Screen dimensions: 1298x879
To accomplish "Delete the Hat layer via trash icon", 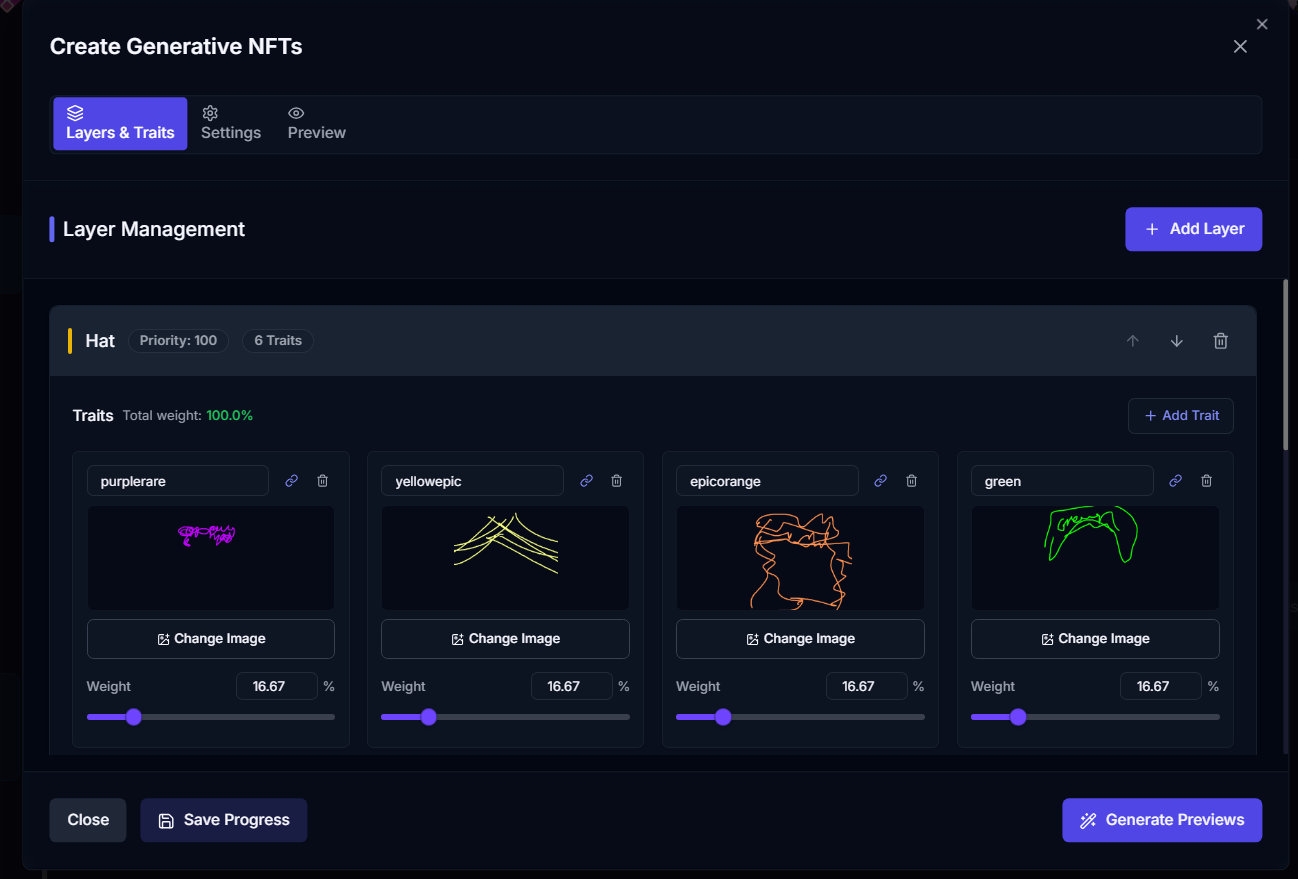I will [x=1220, y=341].
